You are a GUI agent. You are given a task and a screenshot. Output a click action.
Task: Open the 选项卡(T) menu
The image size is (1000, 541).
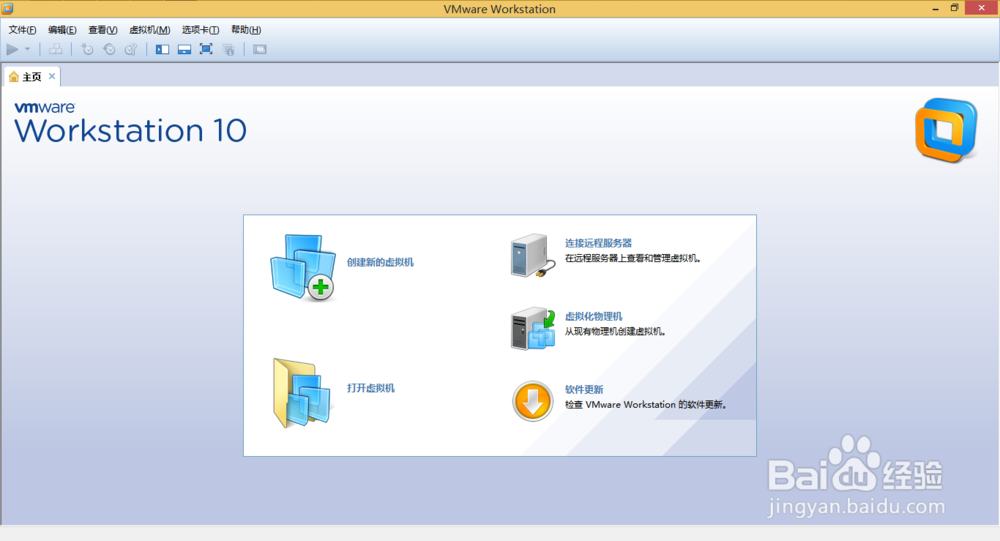(x=200, y=30)
